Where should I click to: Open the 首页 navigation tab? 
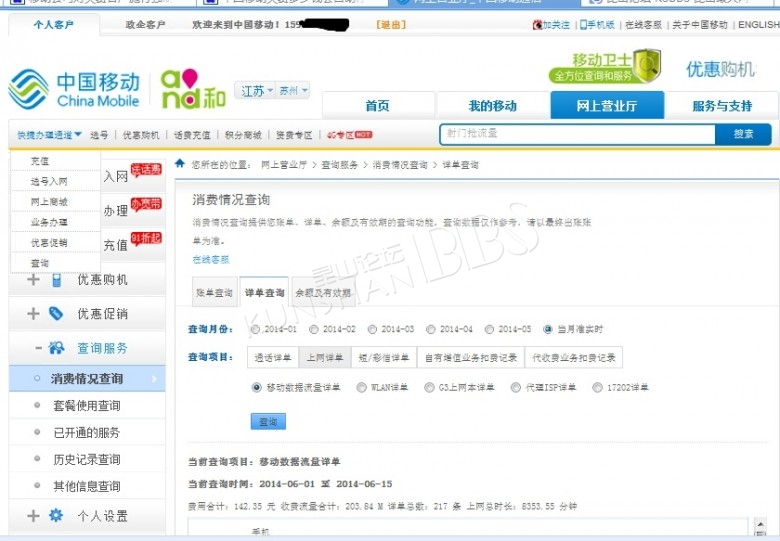[378, 105]
